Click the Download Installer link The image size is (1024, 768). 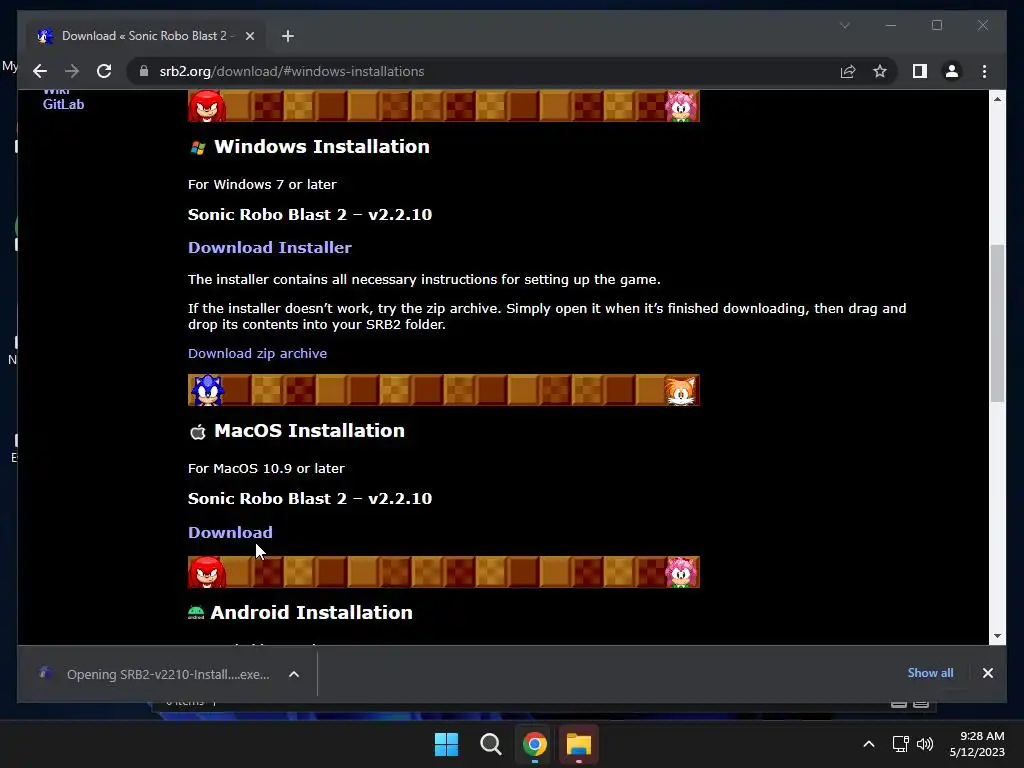point(270,248)
